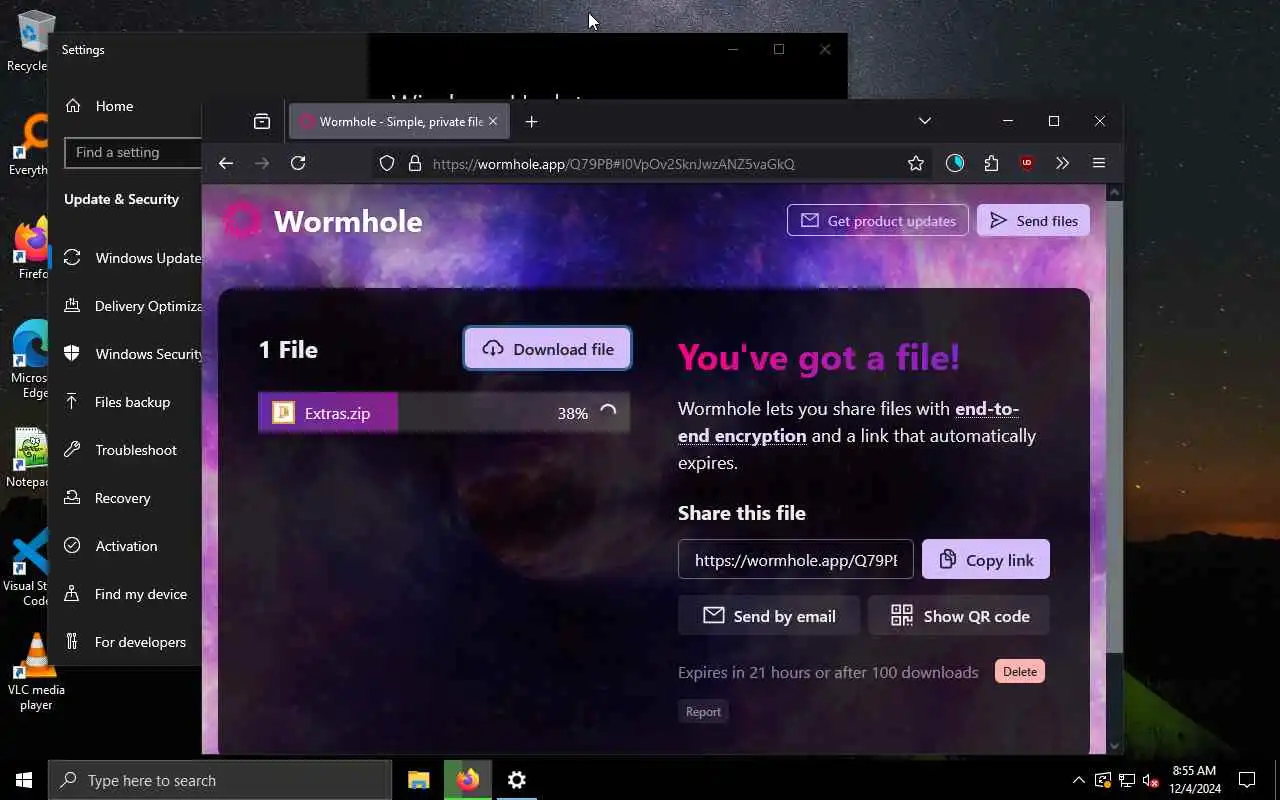Select the Wormhole tab in Firefox
The image size is (1280, 800).
click(400, 121)
